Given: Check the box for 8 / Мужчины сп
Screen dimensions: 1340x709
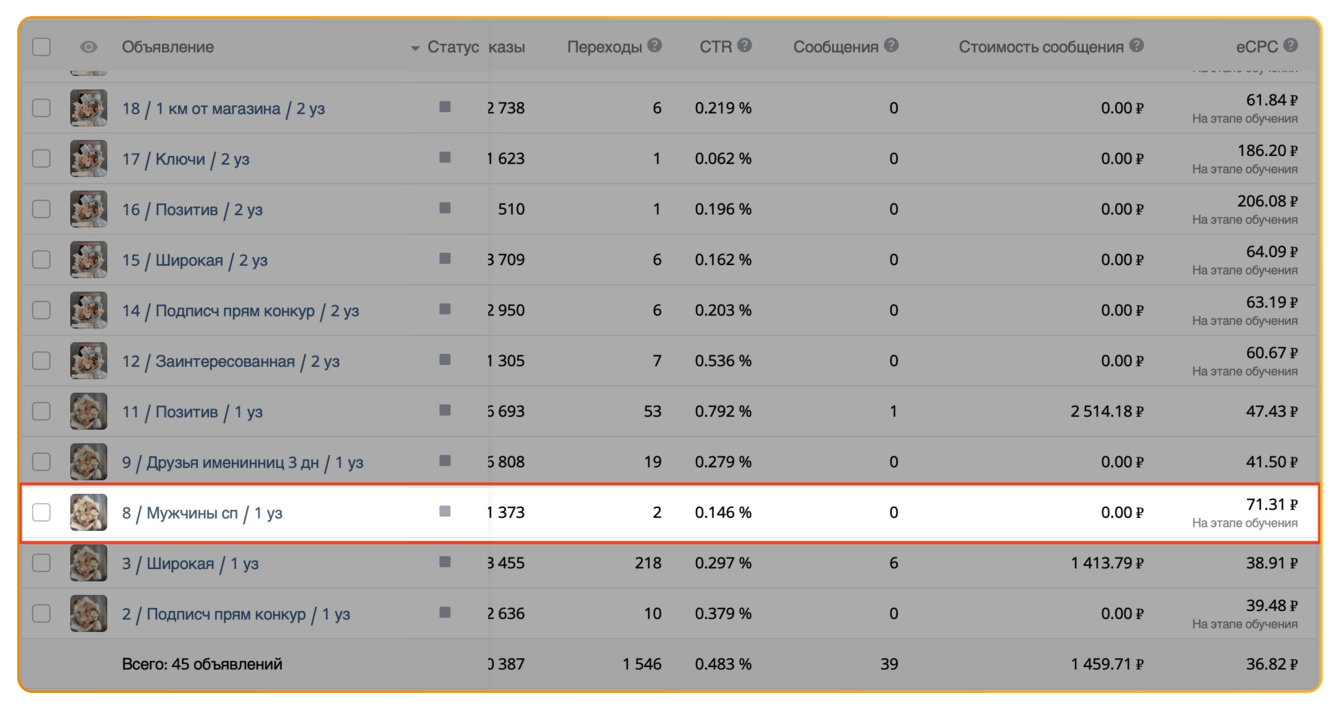Looking at the screenshot, I should [x=41, y=513].
